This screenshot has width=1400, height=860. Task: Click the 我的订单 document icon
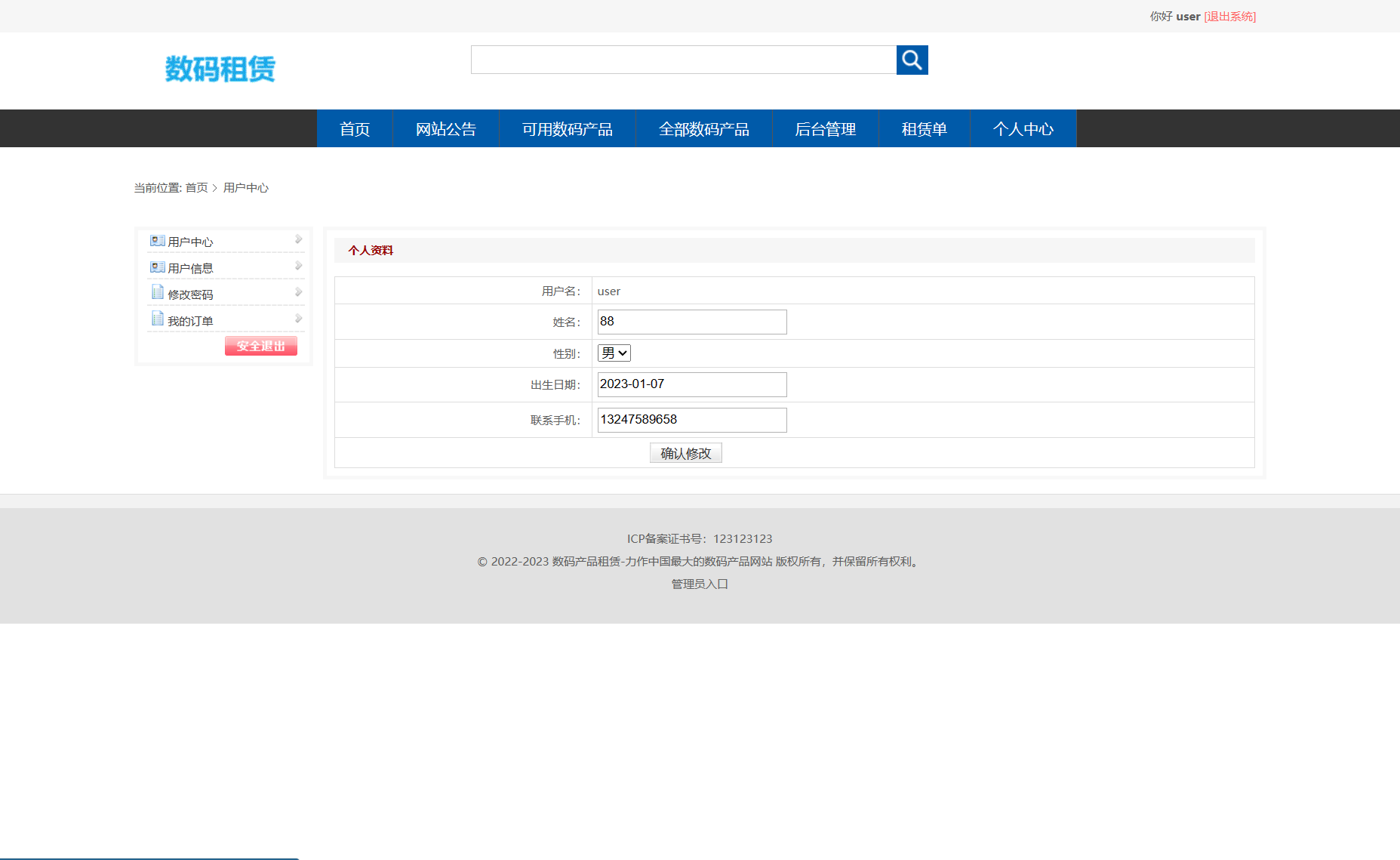click(158, 318)
